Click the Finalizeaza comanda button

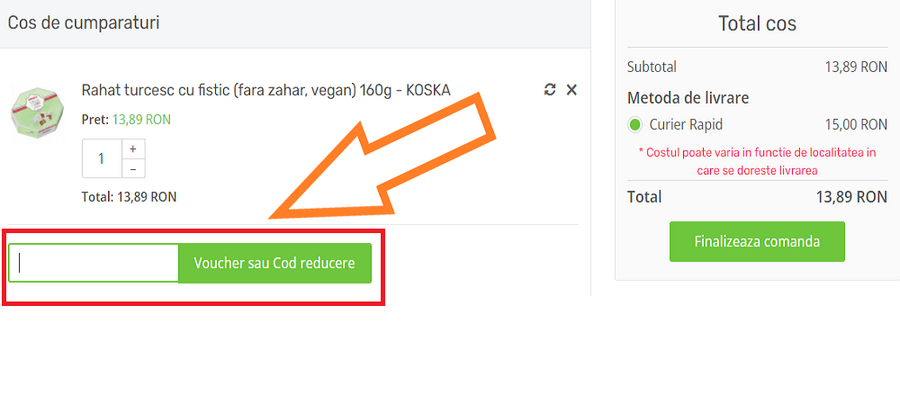pyautogui.click(x=757, y=242)
